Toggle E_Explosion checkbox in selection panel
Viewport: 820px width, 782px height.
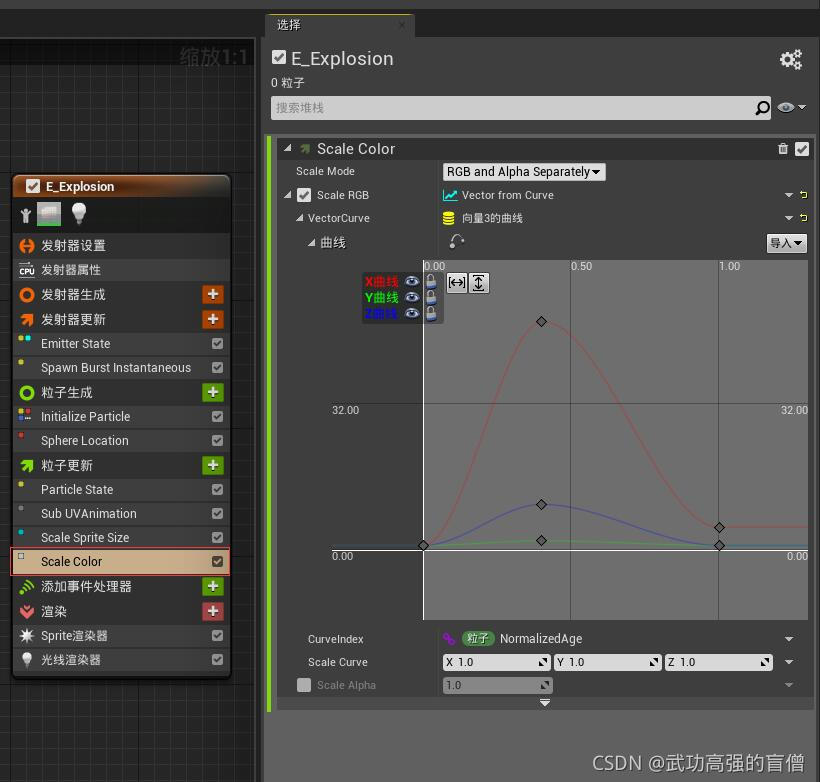tap(279, 58)
